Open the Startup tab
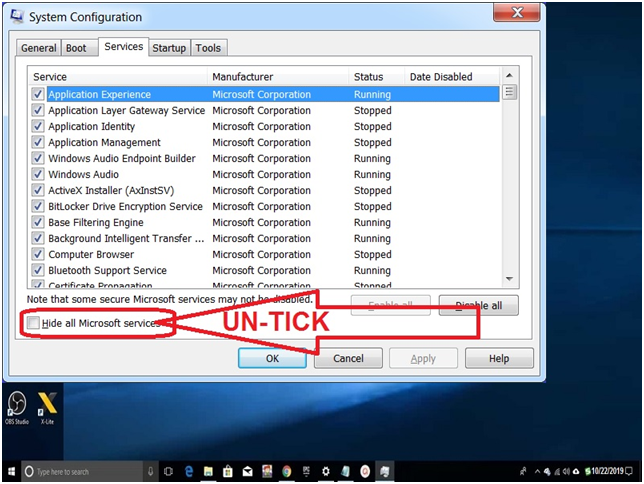The height and width of the screenshot is (484, 644). click(169, 48)
